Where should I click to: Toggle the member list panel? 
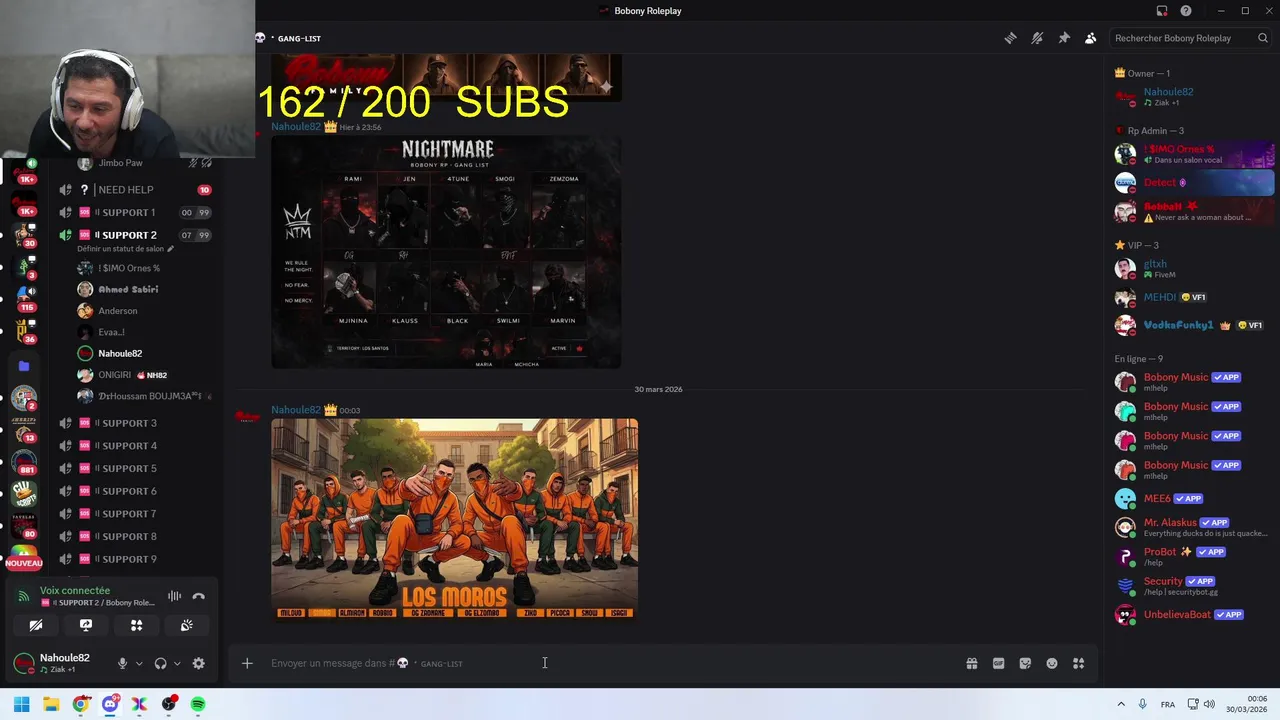coord(1091,38)
